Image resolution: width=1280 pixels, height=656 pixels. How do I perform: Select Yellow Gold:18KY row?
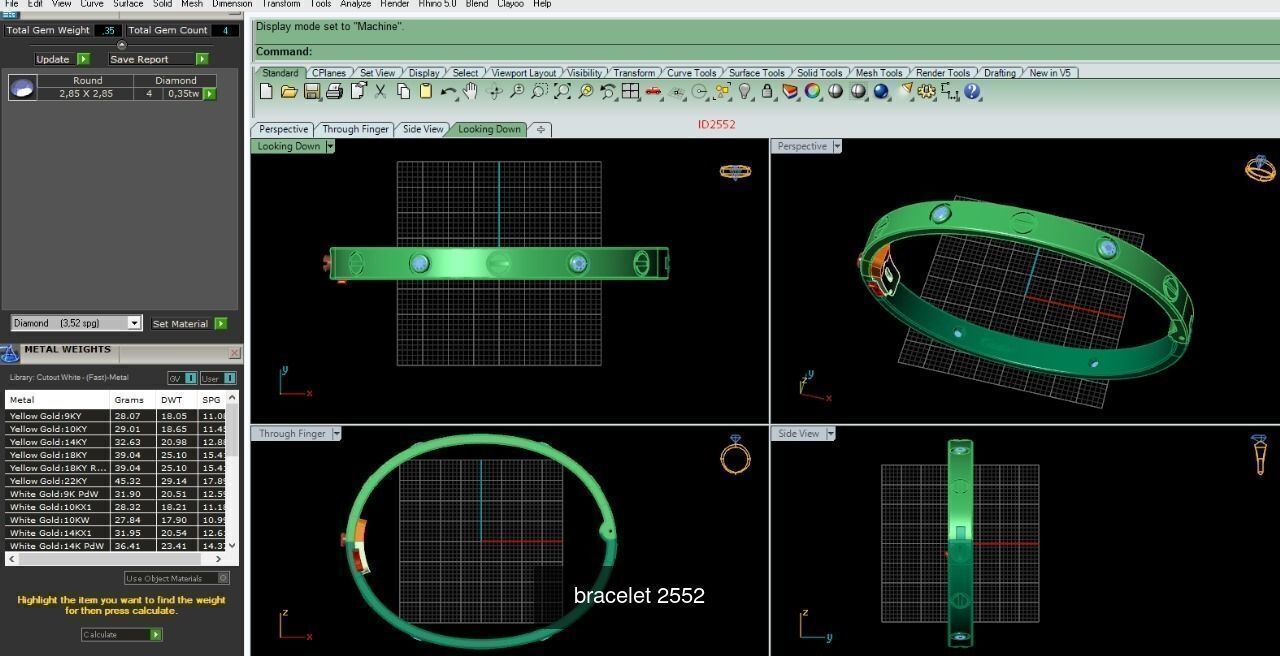pos(116,455)
